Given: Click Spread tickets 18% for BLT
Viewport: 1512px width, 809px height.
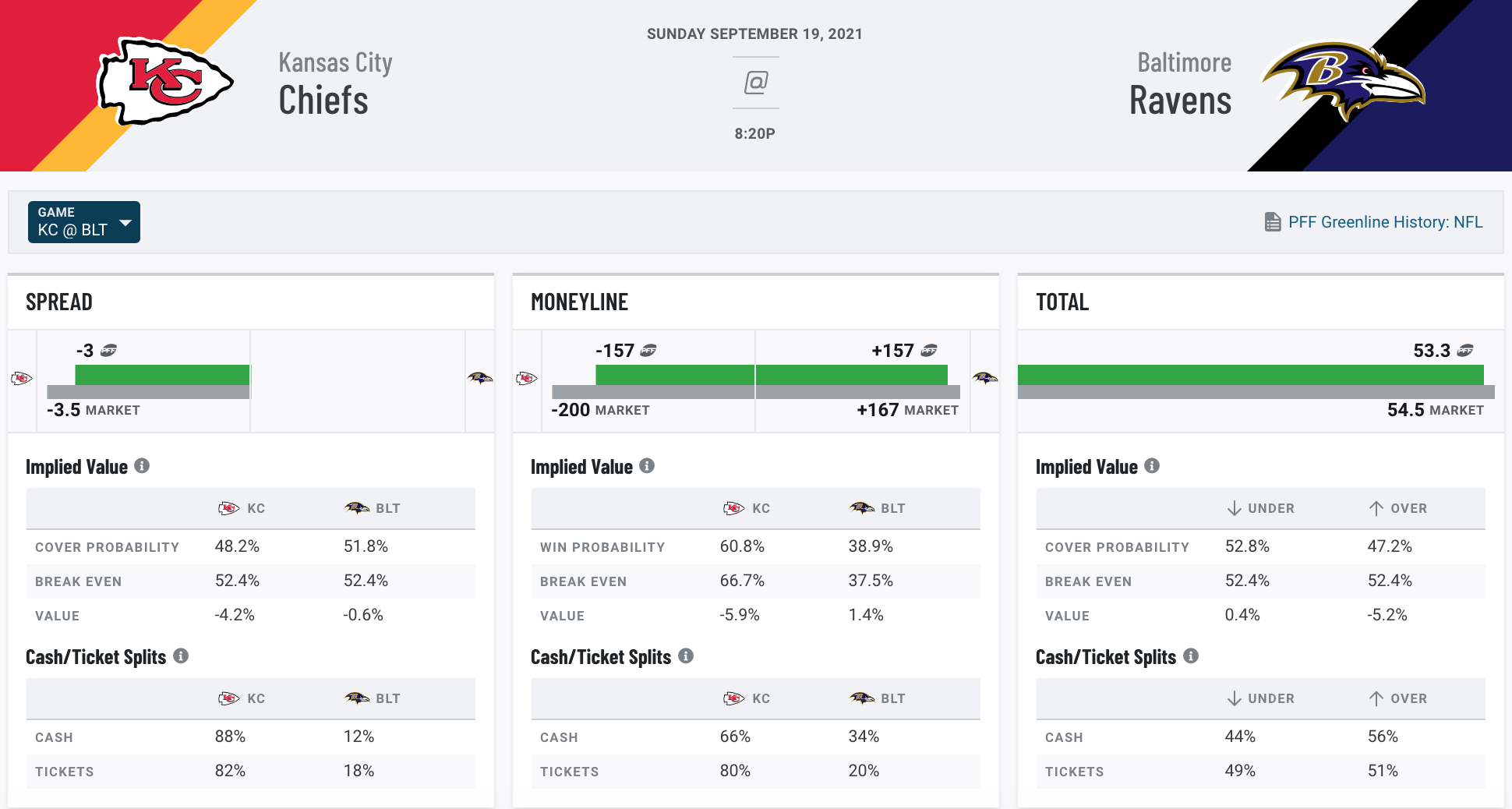Looking at the screenshot, I should pyautogui.click(x=359, y=771).
